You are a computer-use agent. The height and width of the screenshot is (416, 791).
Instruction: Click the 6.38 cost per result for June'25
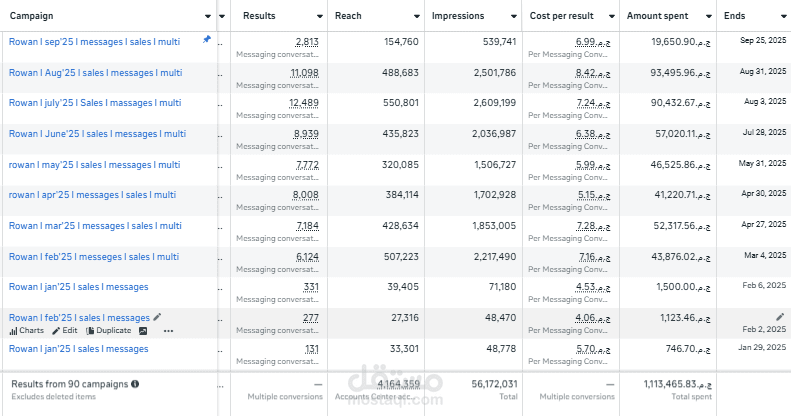(585, 134)
